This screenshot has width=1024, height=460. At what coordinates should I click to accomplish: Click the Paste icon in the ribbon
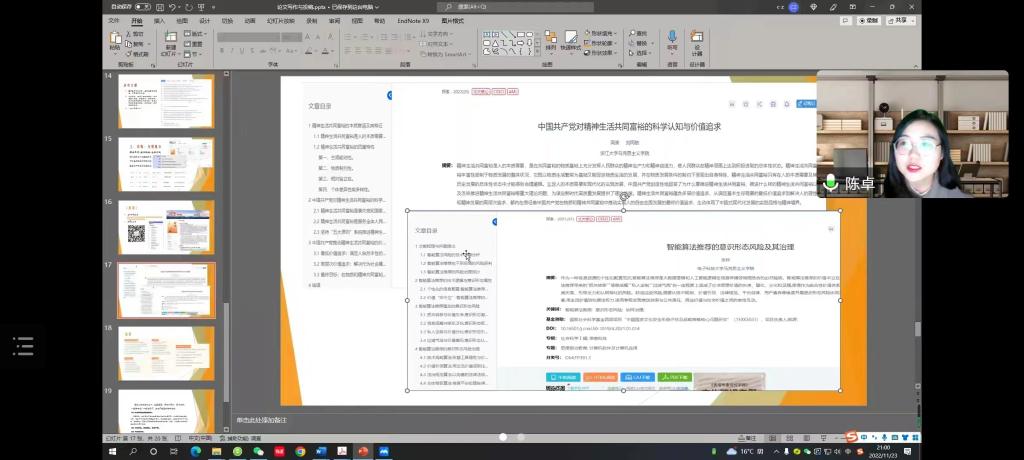115,41
